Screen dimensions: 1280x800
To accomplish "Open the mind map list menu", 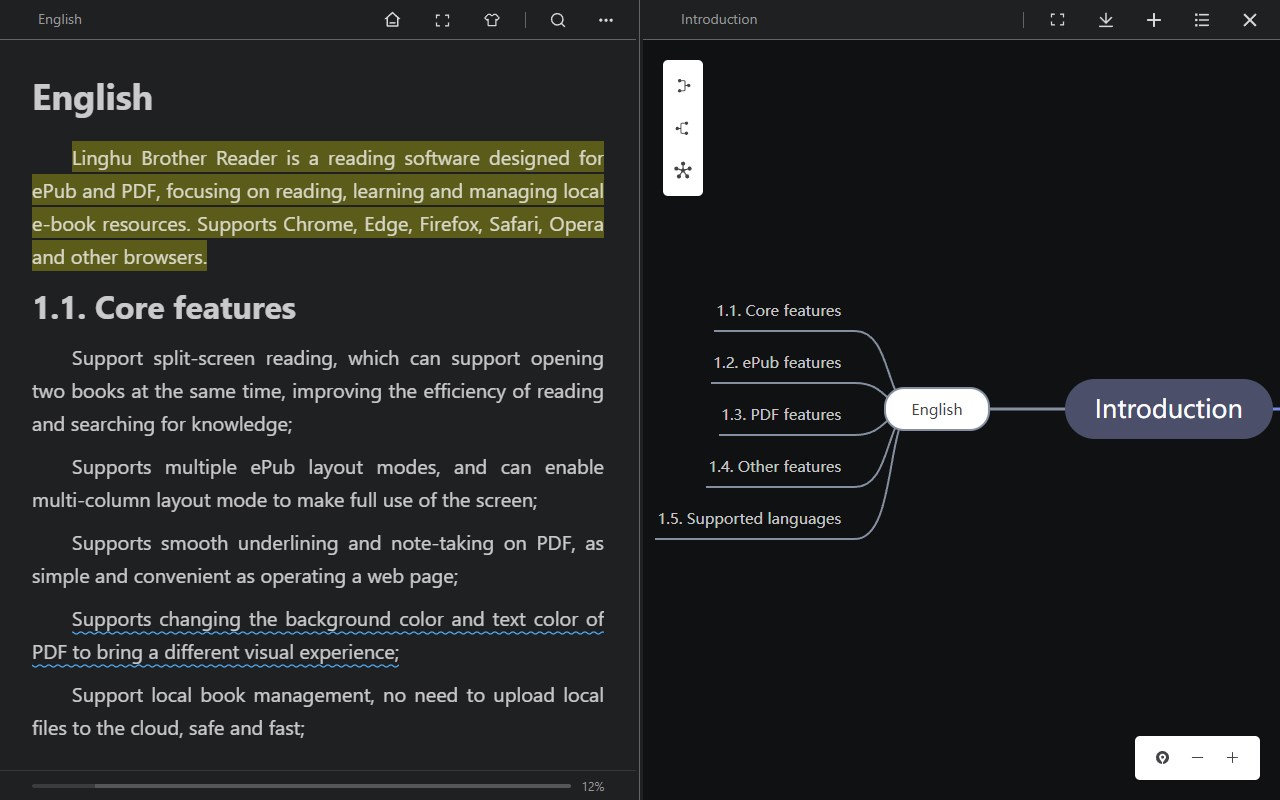I will click(x=1201, y=20).
